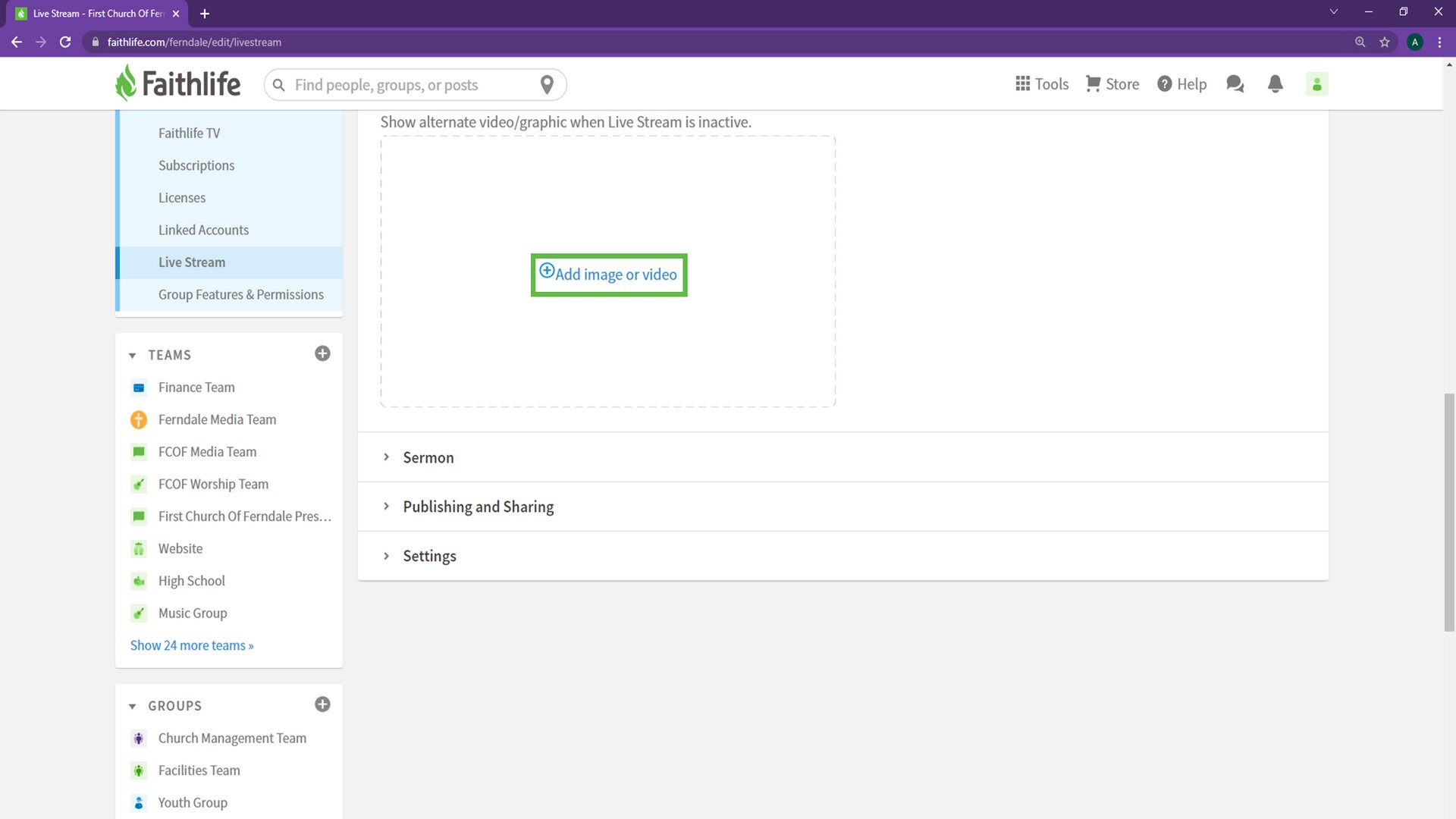The height and width of the screenshot is (819, 1456).
Task: Open the FCOF Worship Team link
Action: [213, 485]
